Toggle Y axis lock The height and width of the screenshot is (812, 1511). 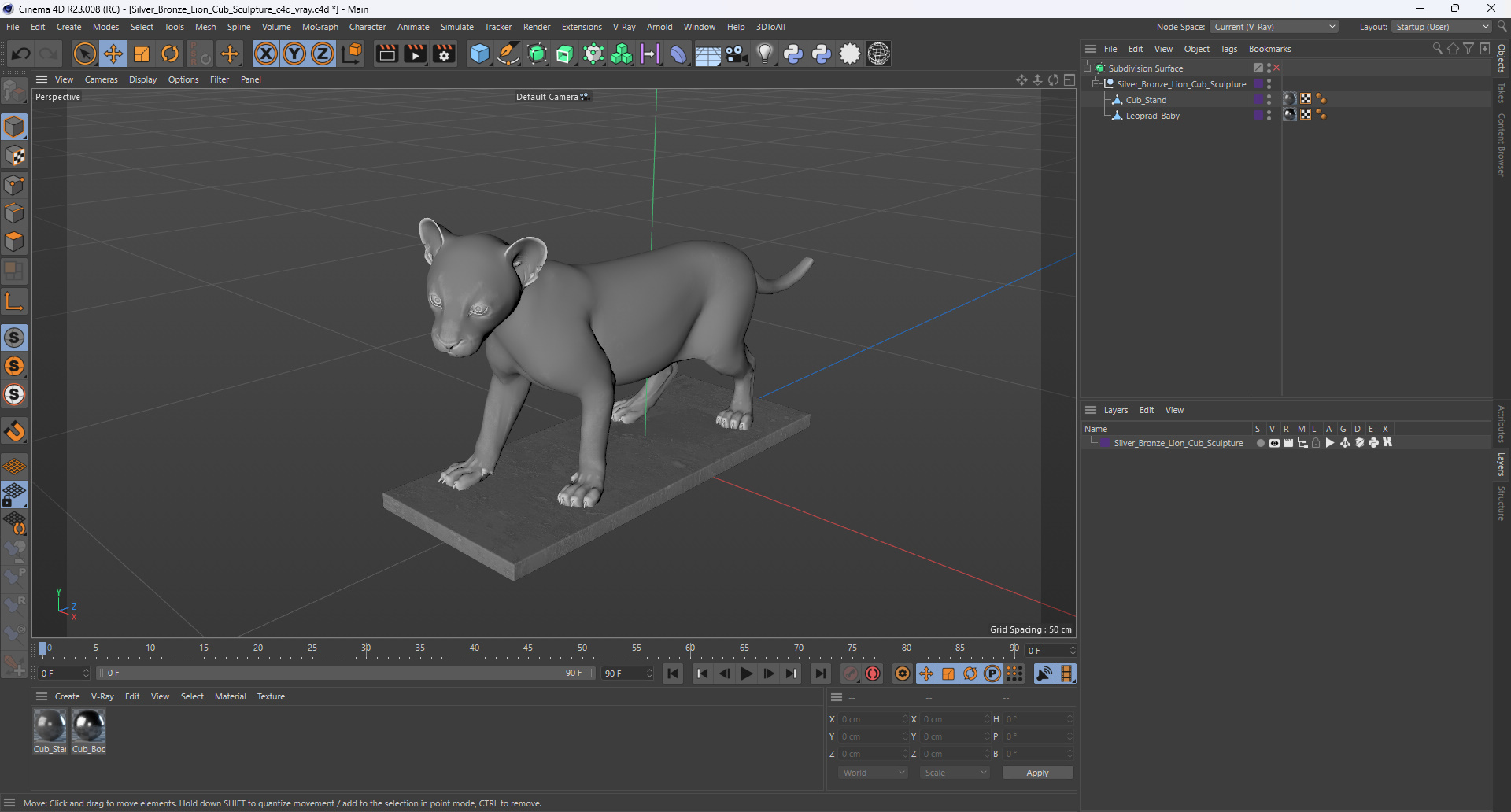pos(294,54)
